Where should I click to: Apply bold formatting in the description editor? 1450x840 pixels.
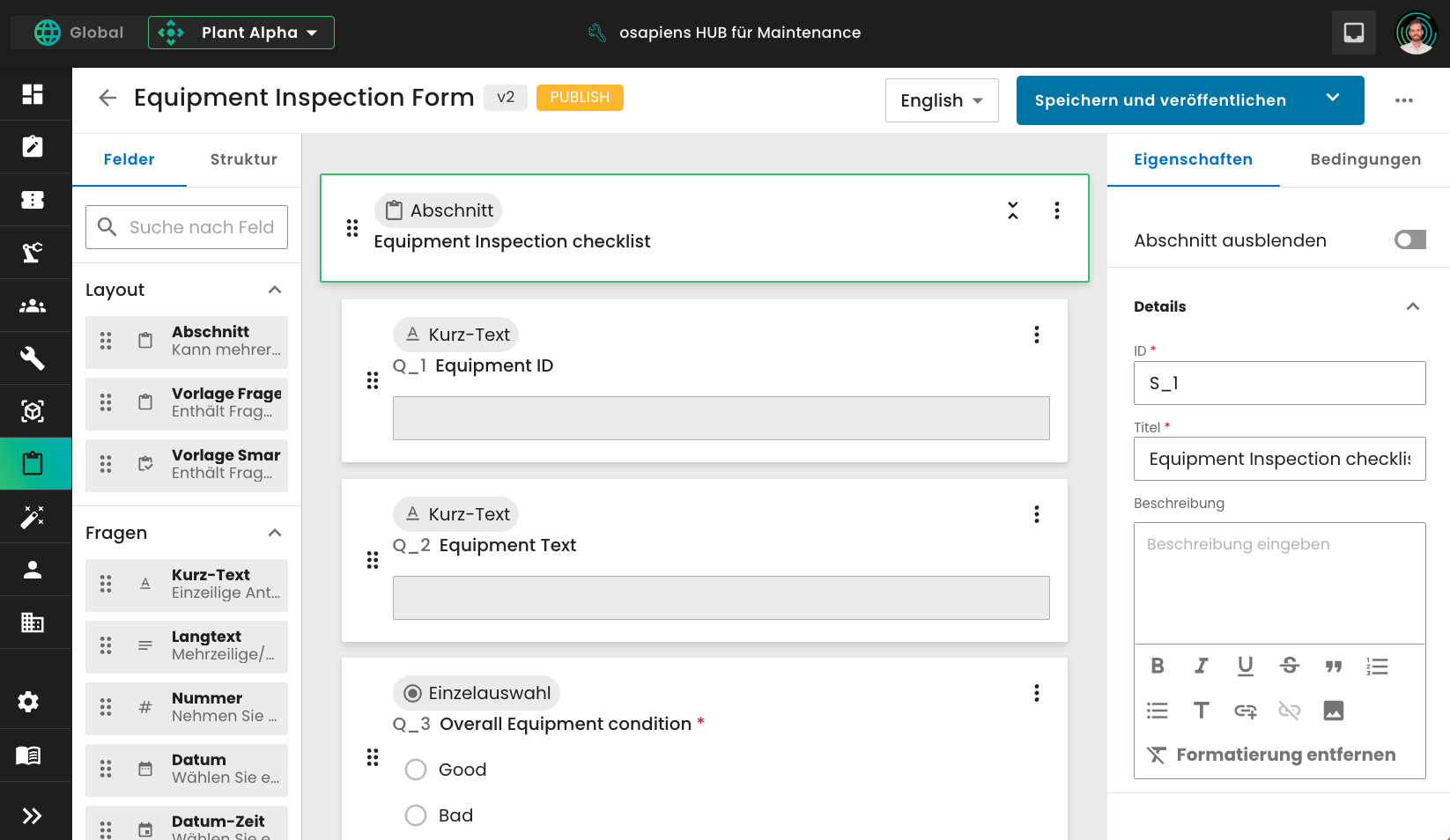[1157, 666]
